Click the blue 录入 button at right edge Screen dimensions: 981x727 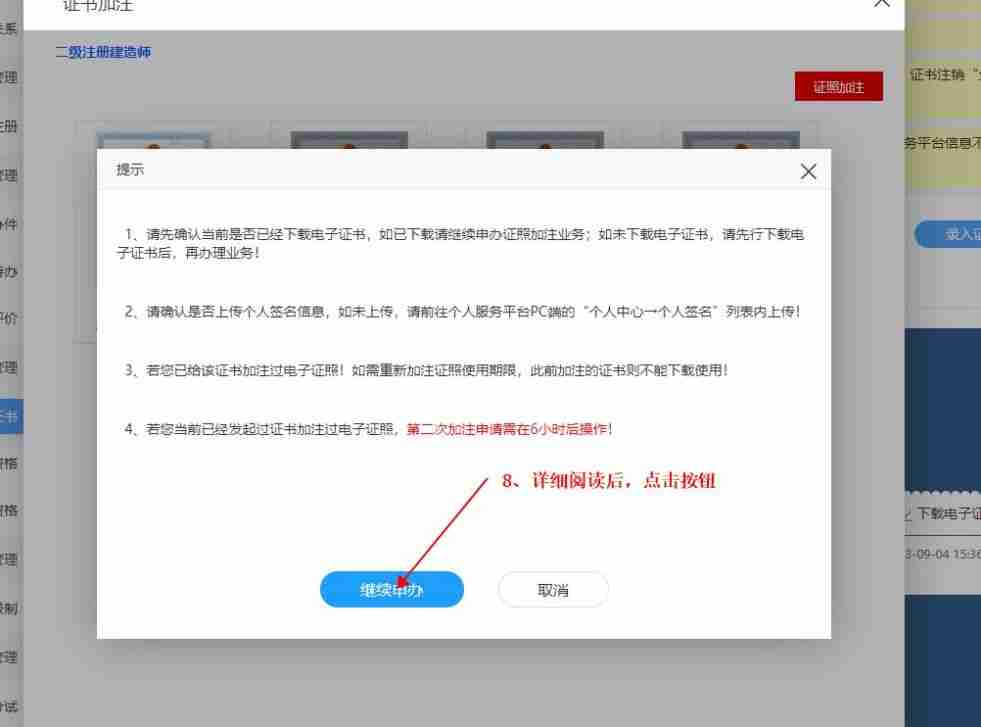tap(950, 234)
